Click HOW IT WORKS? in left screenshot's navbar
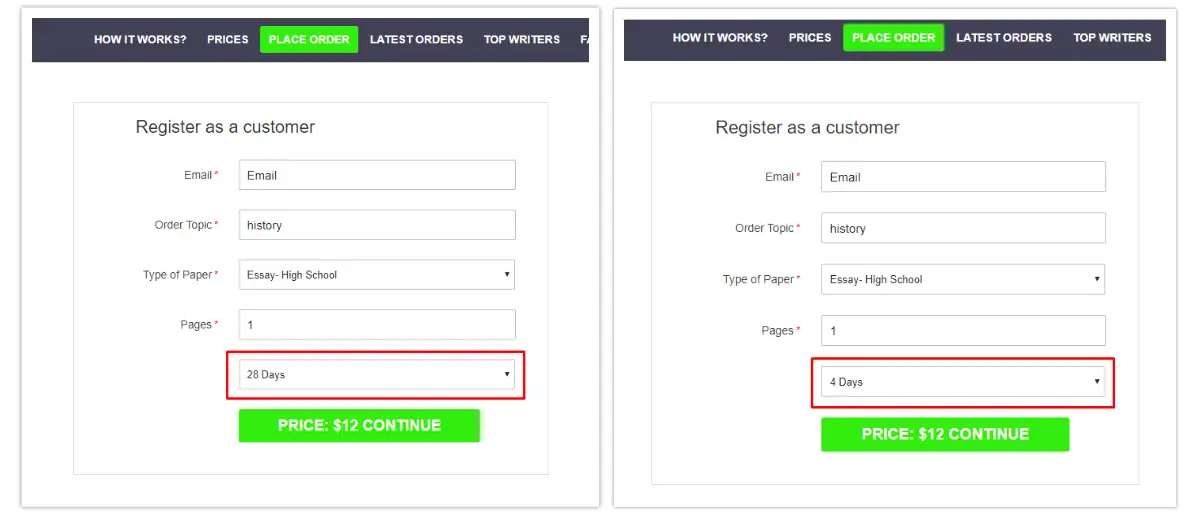 click(140, 40)
